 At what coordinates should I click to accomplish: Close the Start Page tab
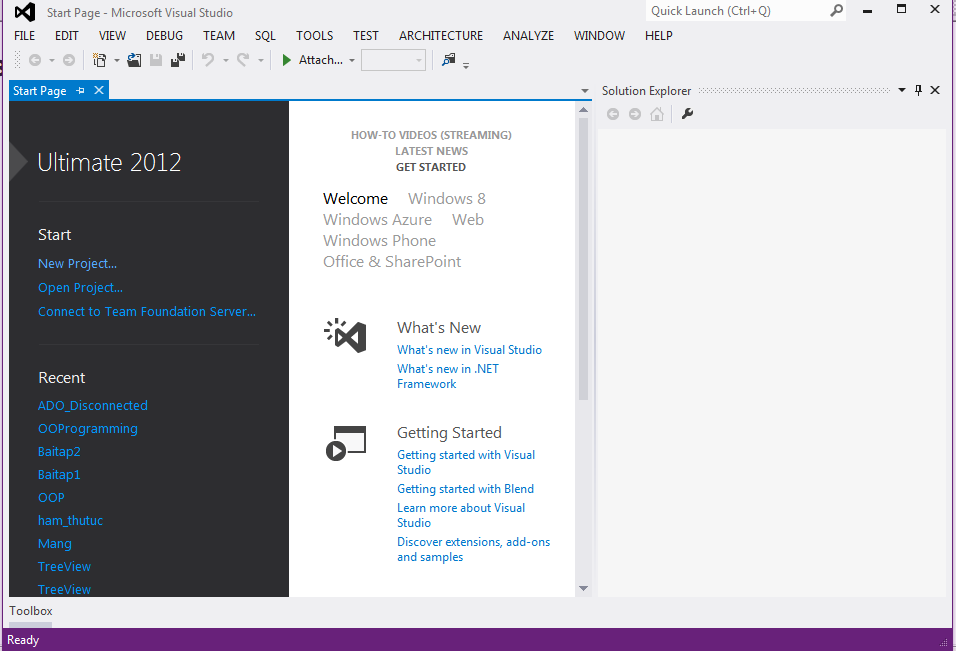(99, 90)
